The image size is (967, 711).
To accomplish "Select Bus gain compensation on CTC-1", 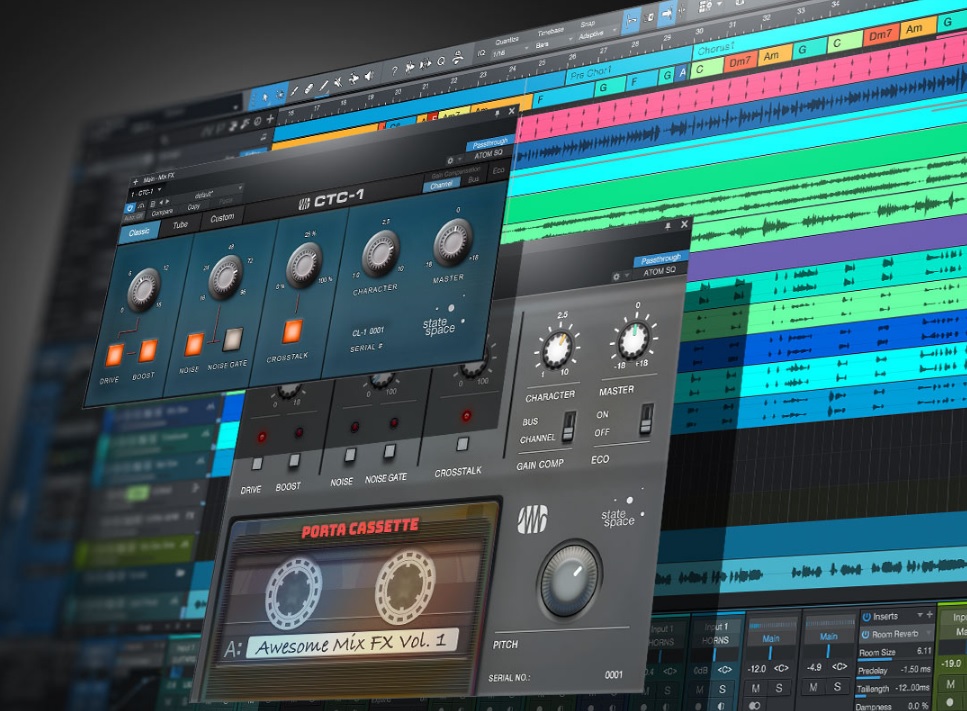I will point(474,179).
